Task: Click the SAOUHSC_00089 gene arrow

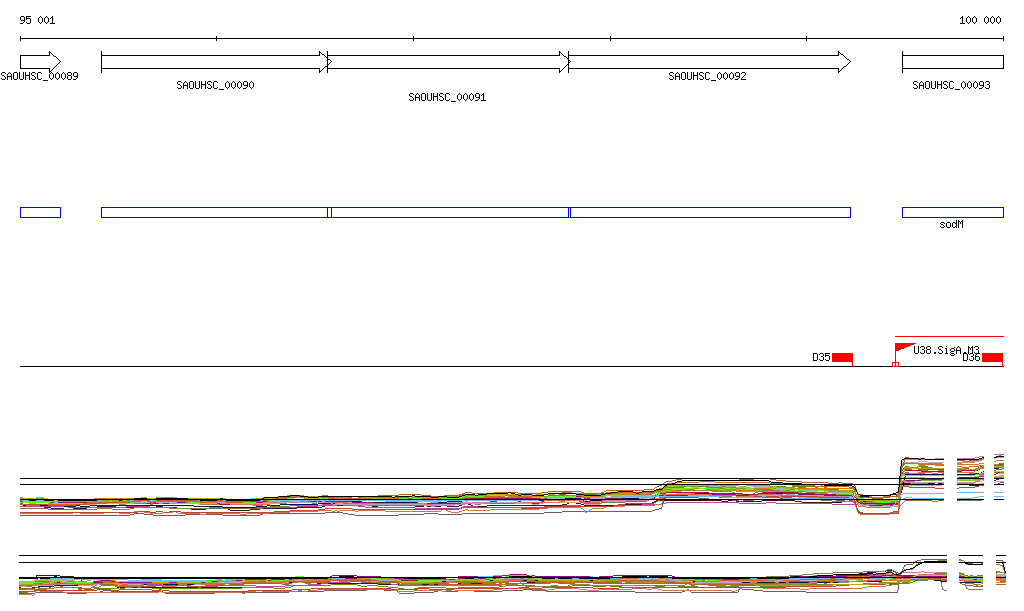Action: point(40,61)
